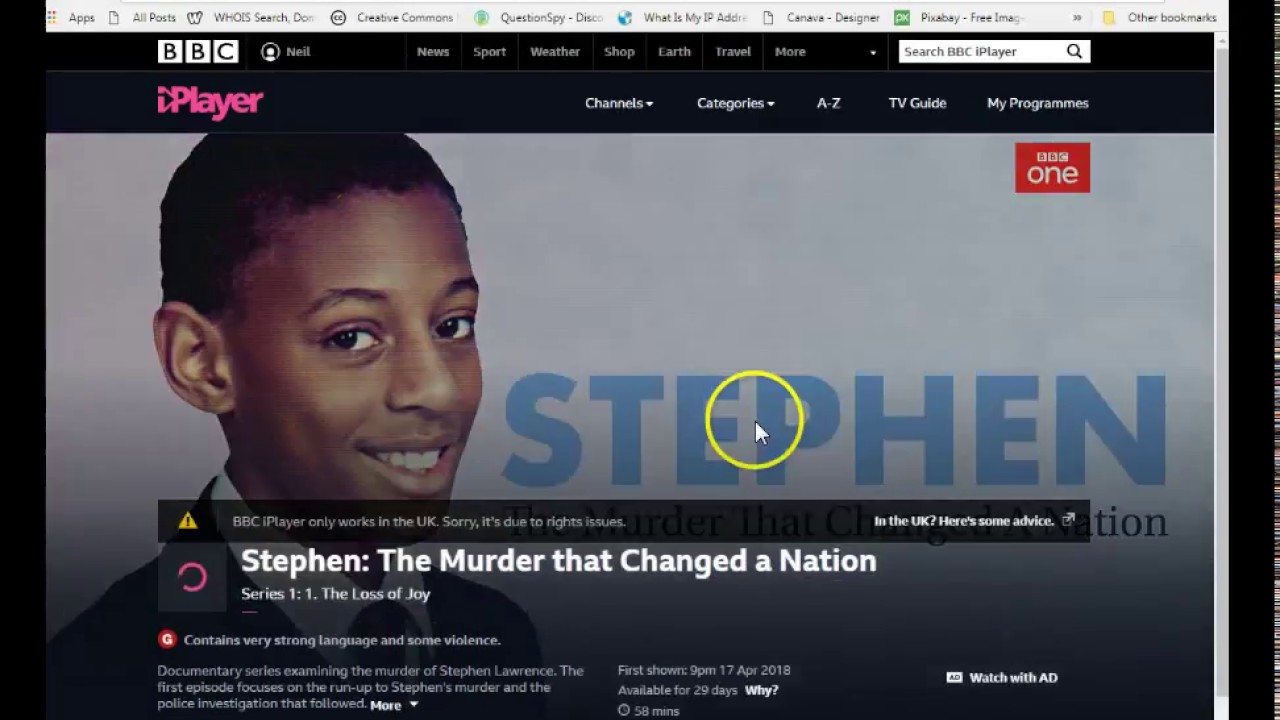
Task: Click Series 1: 1. The Loss of Joy
Action: 335,593
